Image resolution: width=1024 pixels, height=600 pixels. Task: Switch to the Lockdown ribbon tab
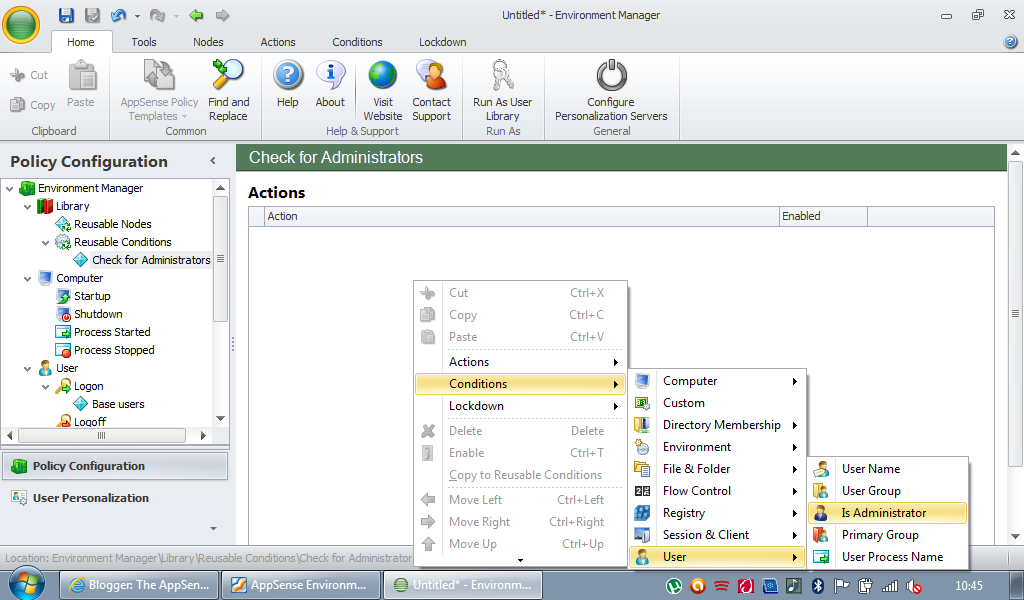(x=443, y=42)
